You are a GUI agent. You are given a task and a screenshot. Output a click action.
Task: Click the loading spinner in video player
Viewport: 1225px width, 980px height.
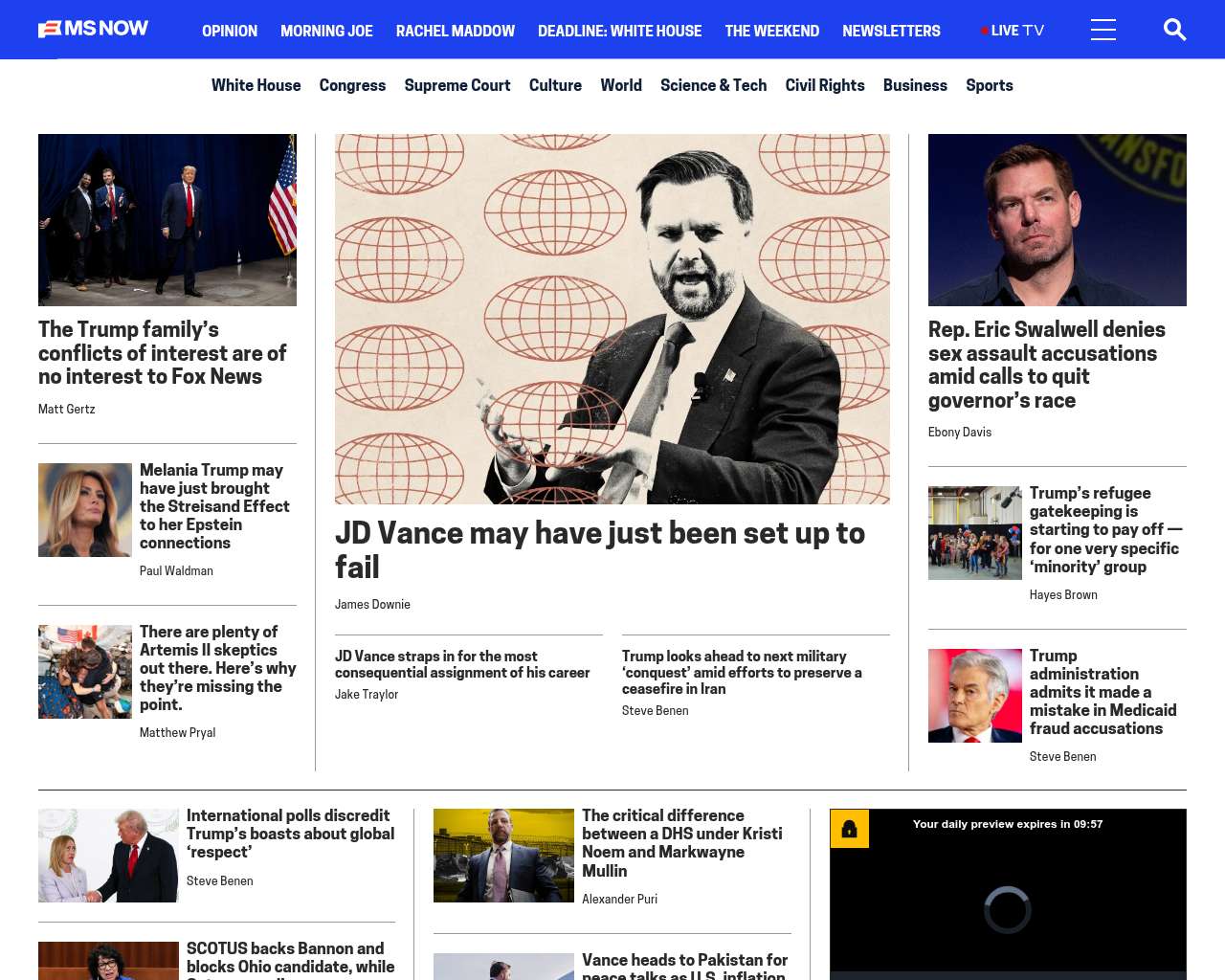click(x=1008, y=909)
